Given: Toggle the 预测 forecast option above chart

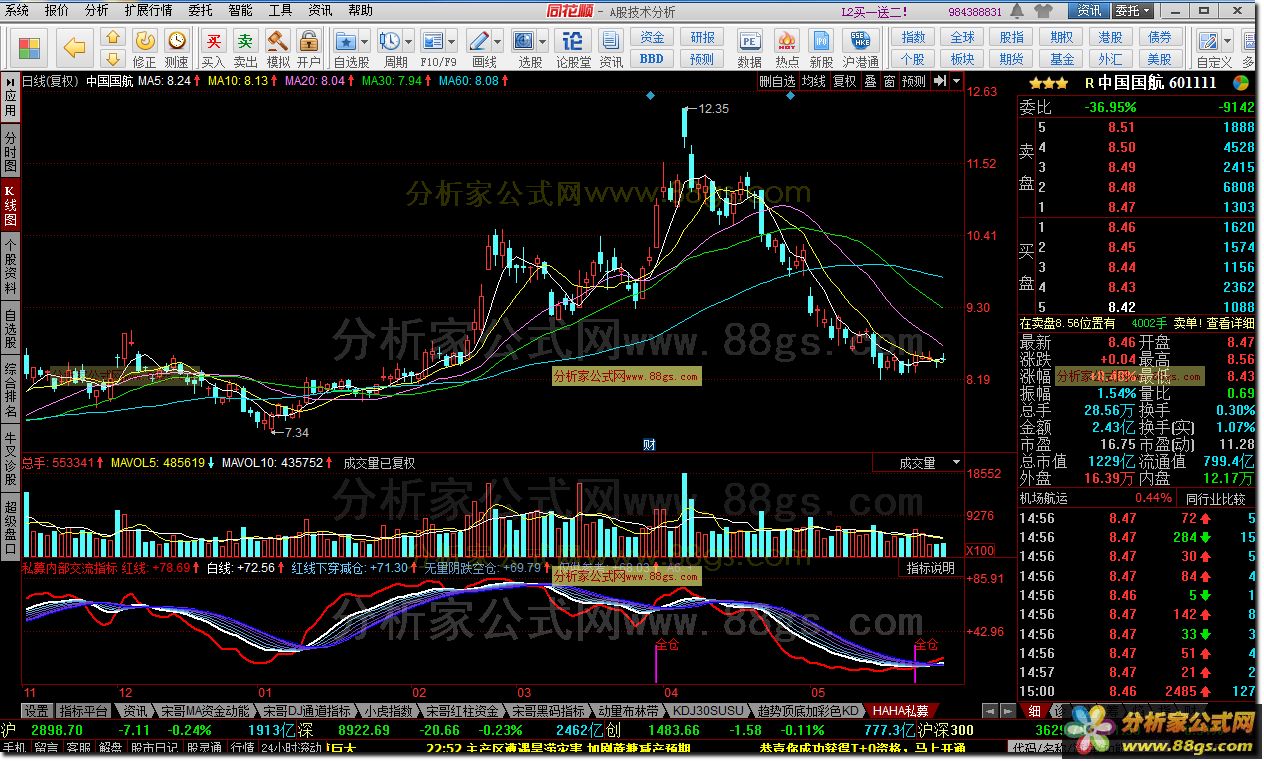Looking at the screenshot, I should point(914,81).
